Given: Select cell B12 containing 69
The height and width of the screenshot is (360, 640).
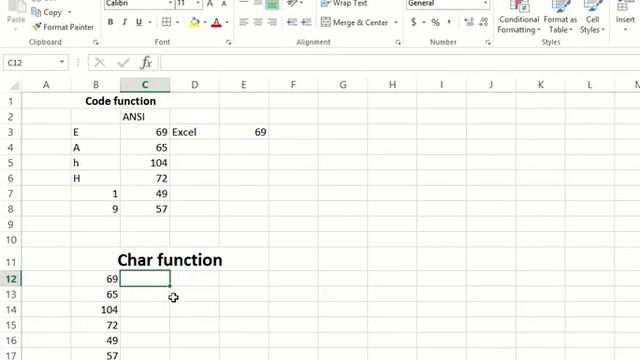Looking at the screenshot, I should tap(96, 279).
